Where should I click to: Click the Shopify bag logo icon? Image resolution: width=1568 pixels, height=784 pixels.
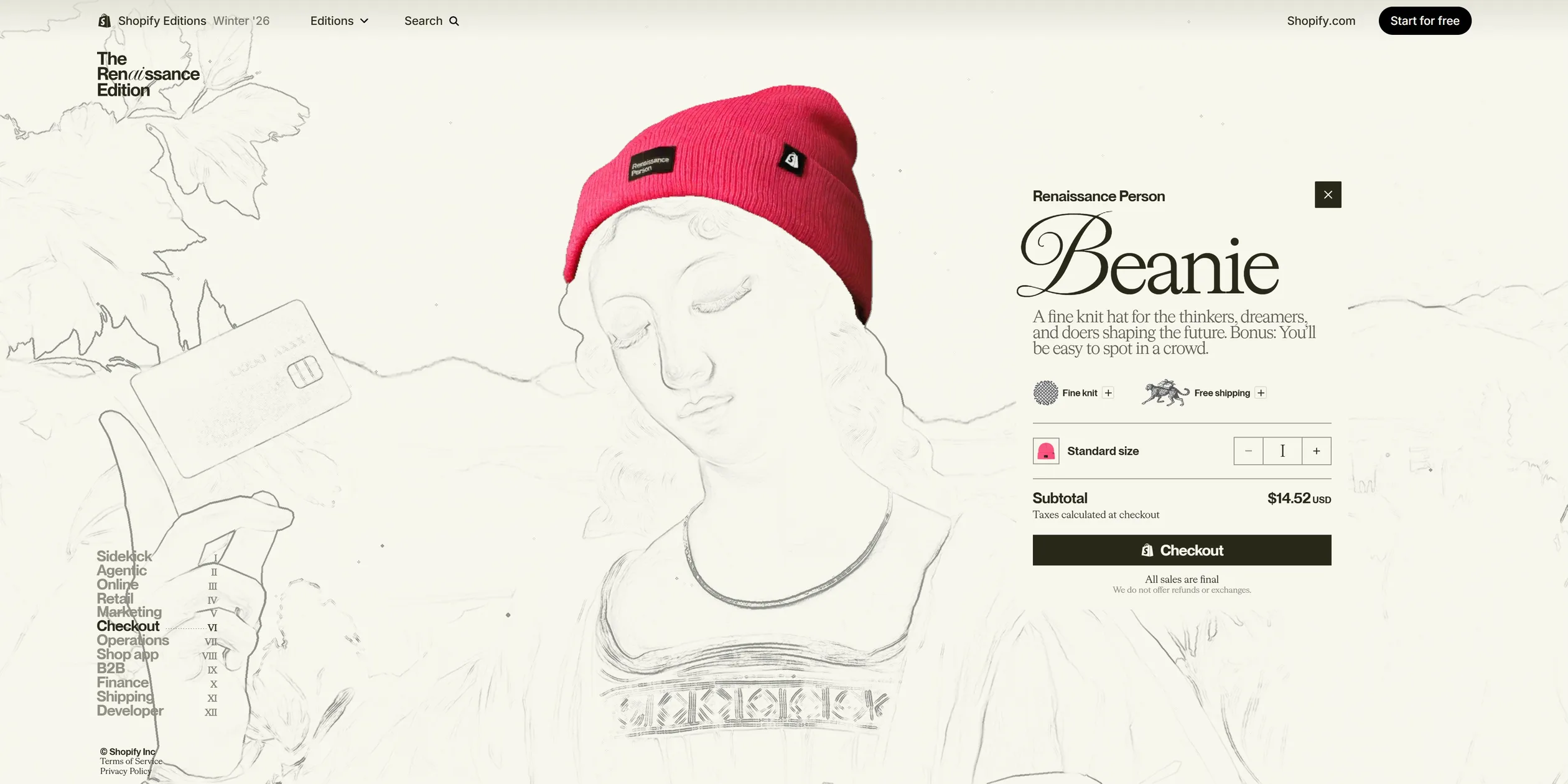pos(105,21)
